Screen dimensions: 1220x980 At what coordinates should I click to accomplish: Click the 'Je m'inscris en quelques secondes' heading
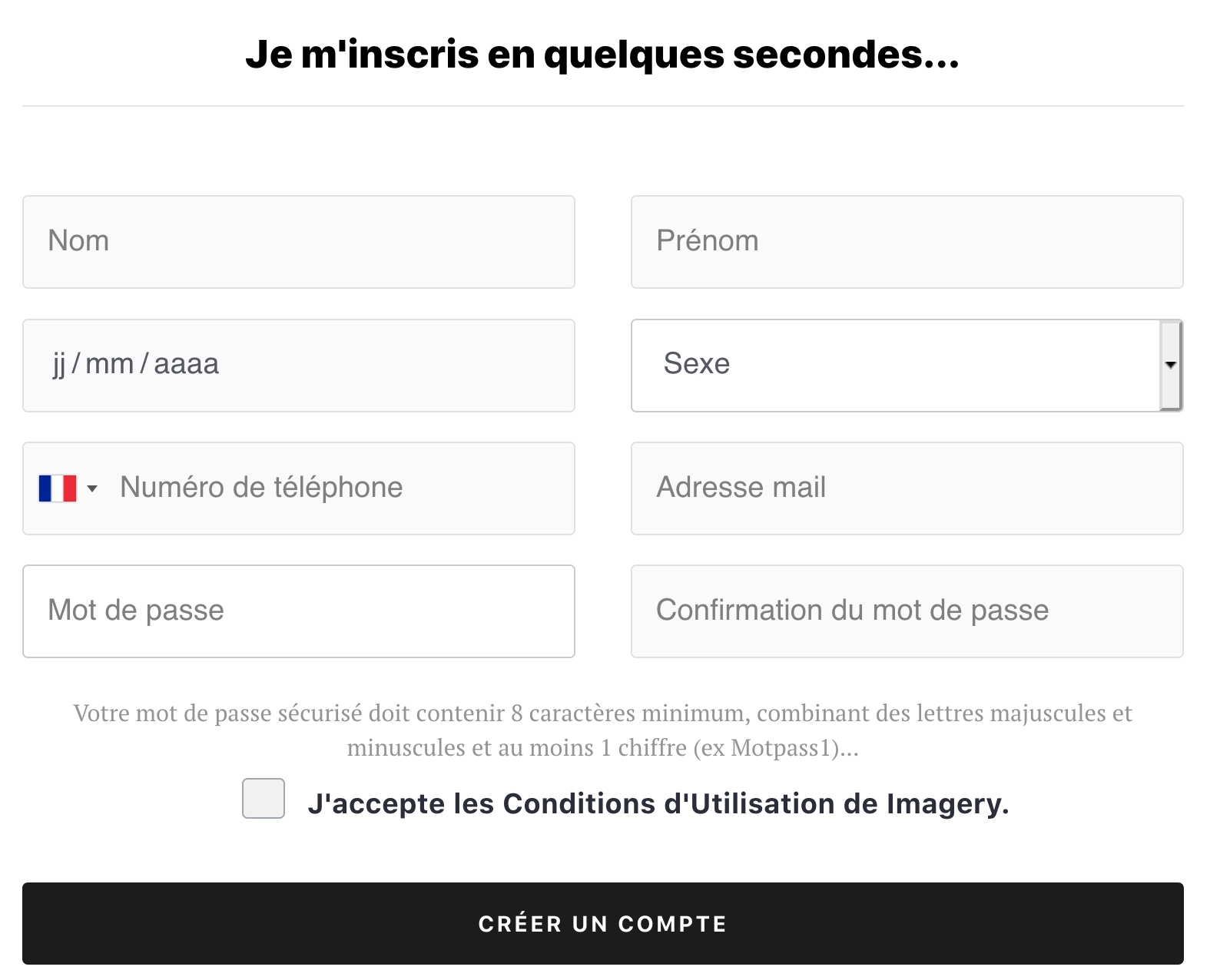602,55
